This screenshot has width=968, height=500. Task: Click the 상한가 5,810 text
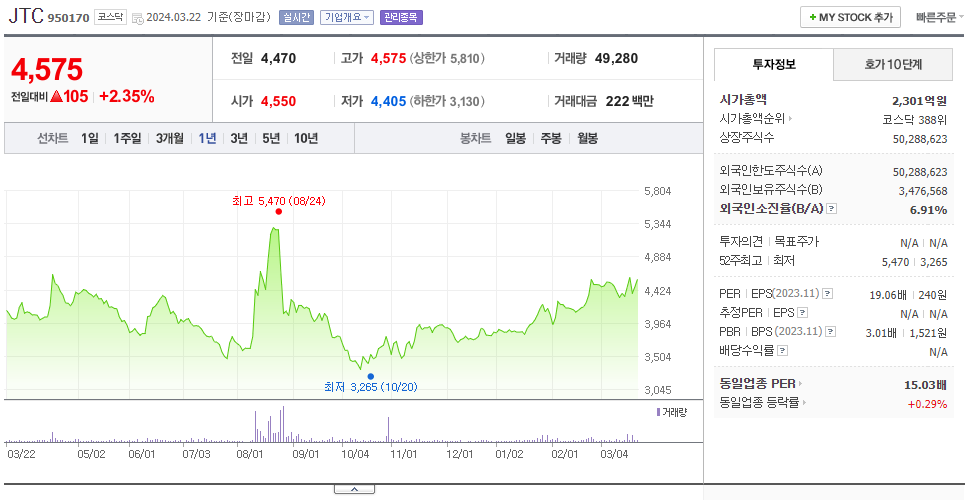tap(447, 59)
